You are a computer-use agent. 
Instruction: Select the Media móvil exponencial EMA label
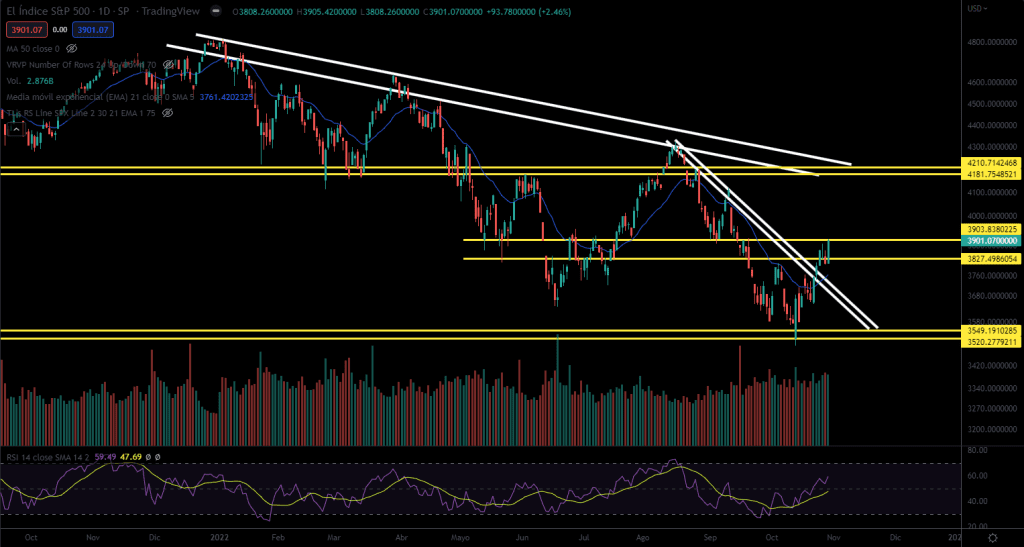pyautogui.click(x=101, y=97)
